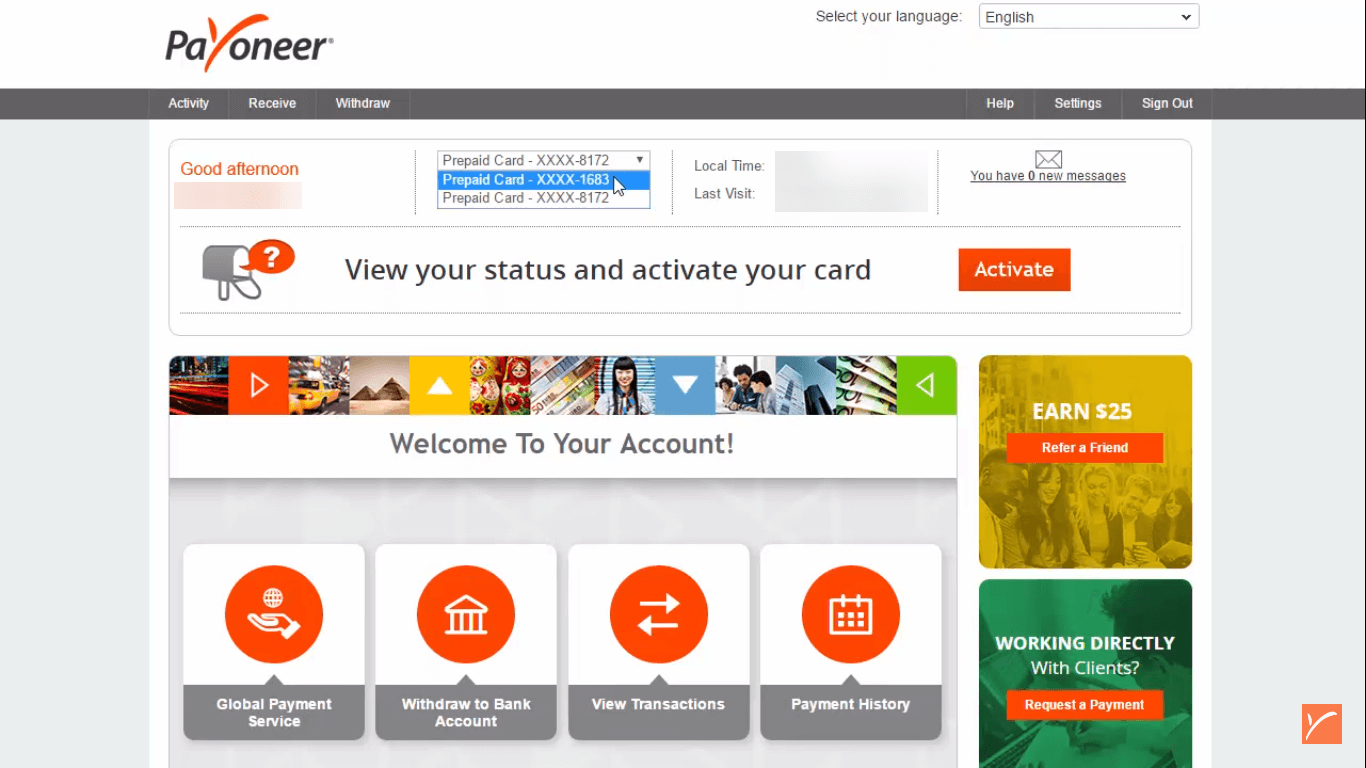
Task: Click the green left arrow banner tile
Action: click(x=927, y=385)
